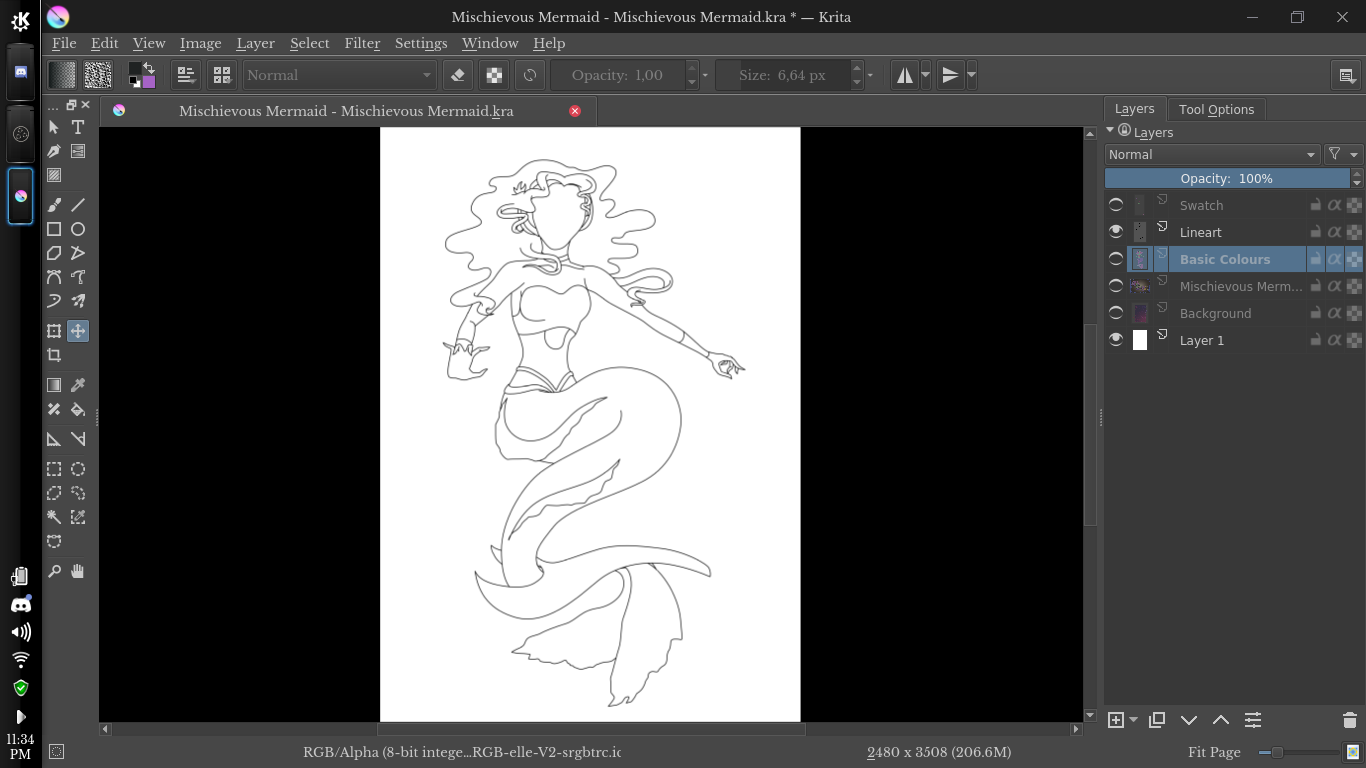Open the layer blending mode dropdown
Viewport: 1366px width, 768px height.
pyautogui.click(x=1212, y=154)
